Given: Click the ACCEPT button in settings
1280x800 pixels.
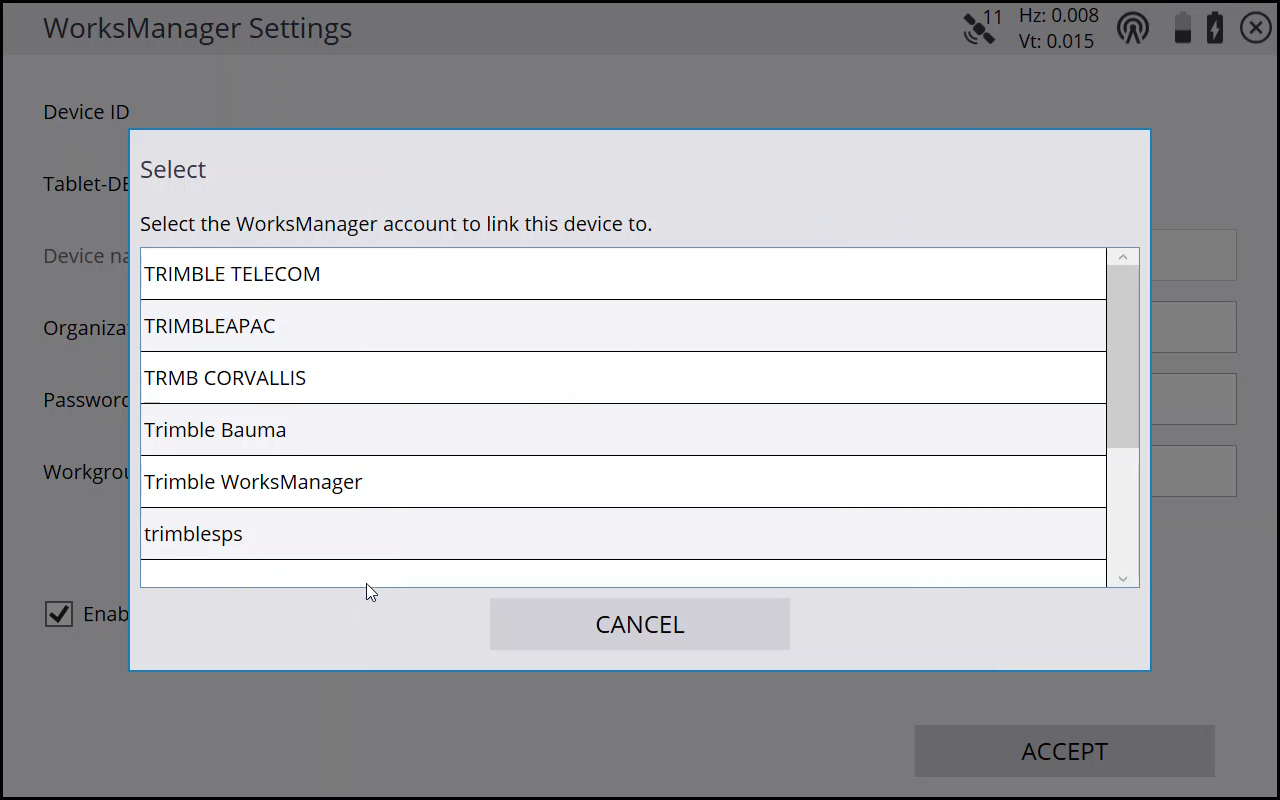Looking at the screenshot, I should pyautogui.click(x=1064, y=751).
